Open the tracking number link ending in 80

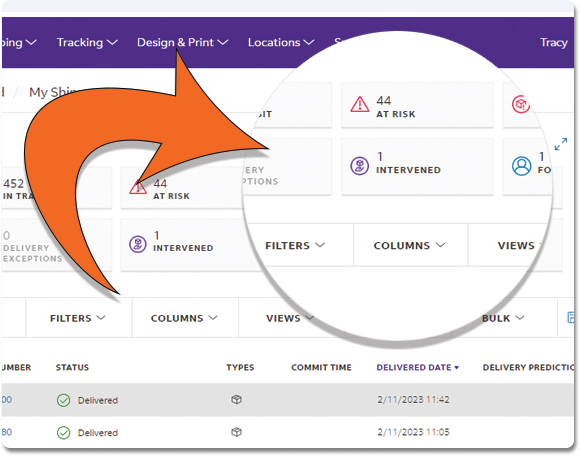point(7,432)
